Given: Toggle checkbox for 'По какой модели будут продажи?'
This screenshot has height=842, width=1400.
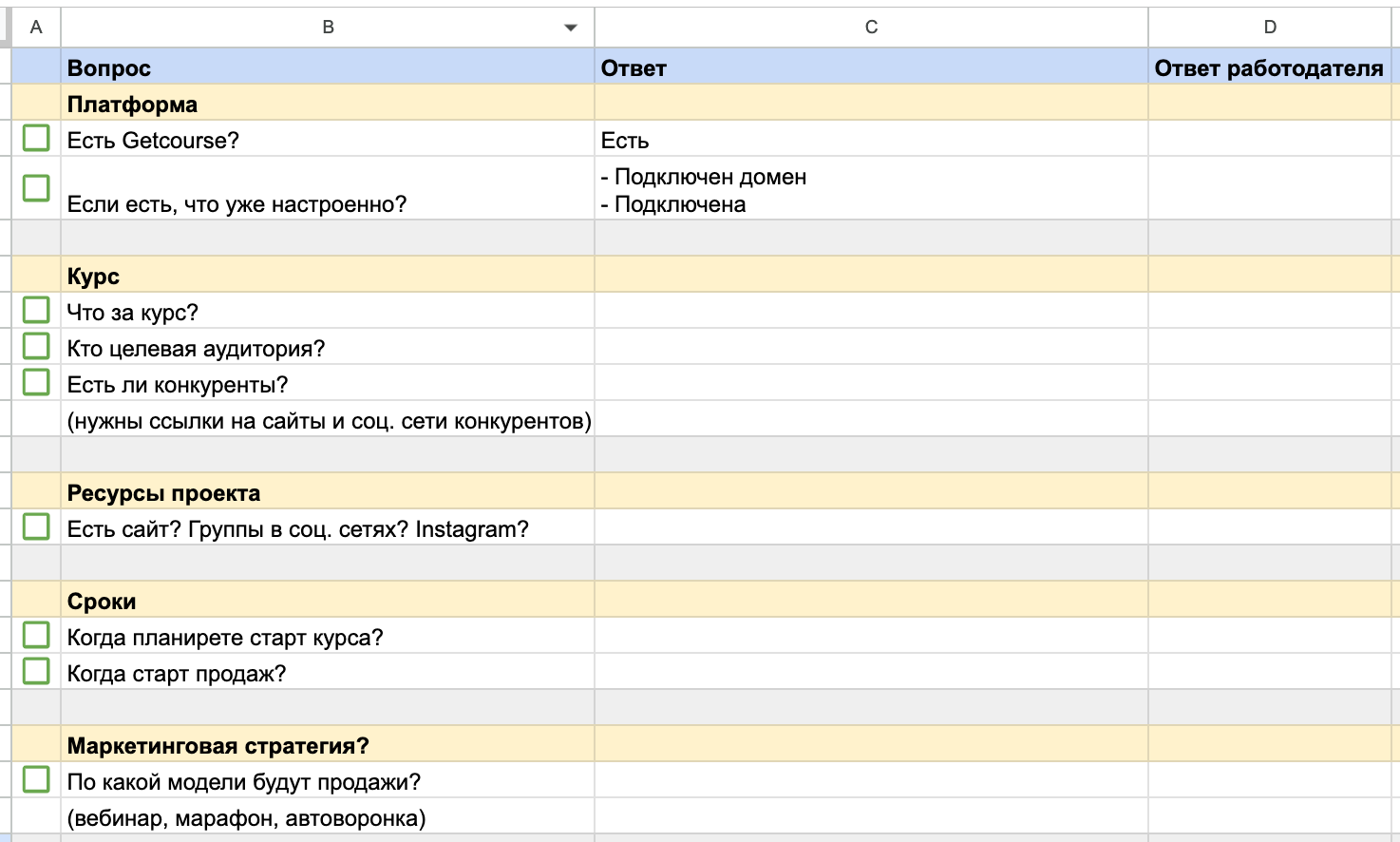Looking at the screenshot, I should 36,779.
